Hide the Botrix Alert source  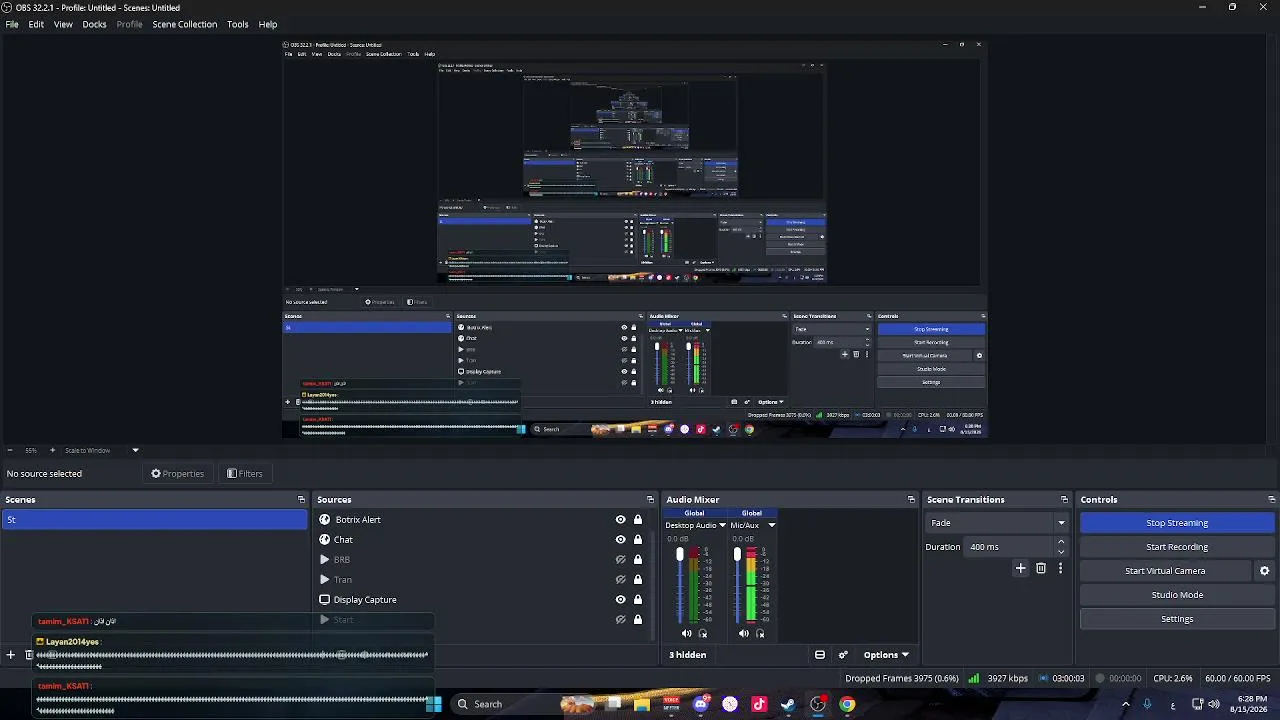point(620,520)
